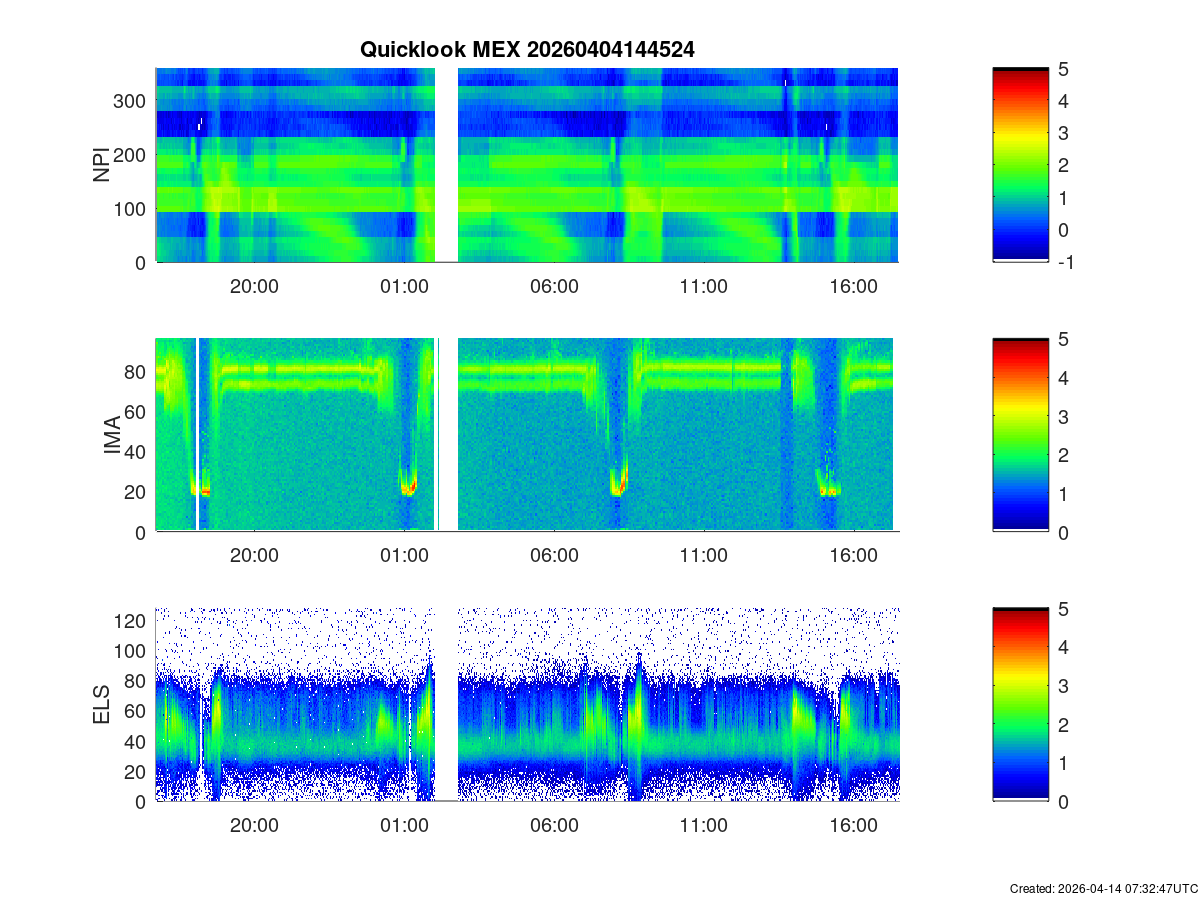Click the 11:00 tick under the NPI panel
Viewport: 1200px width, 900px height.
point(704,286)
